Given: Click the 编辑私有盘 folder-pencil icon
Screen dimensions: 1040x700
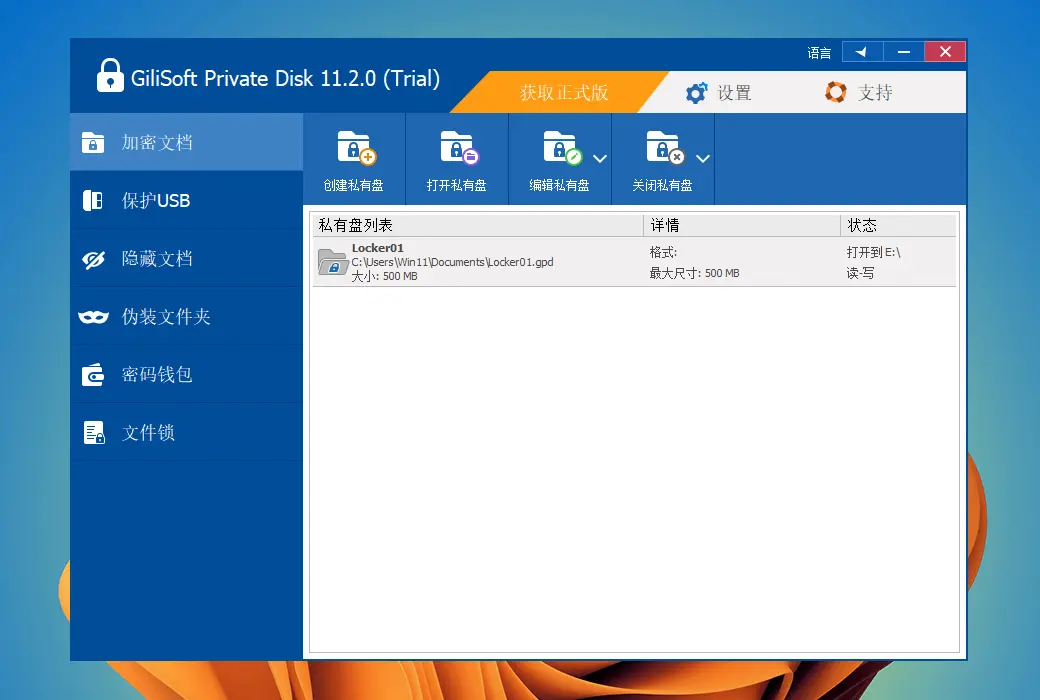Looking at the screenshot, I should [562, 147].
